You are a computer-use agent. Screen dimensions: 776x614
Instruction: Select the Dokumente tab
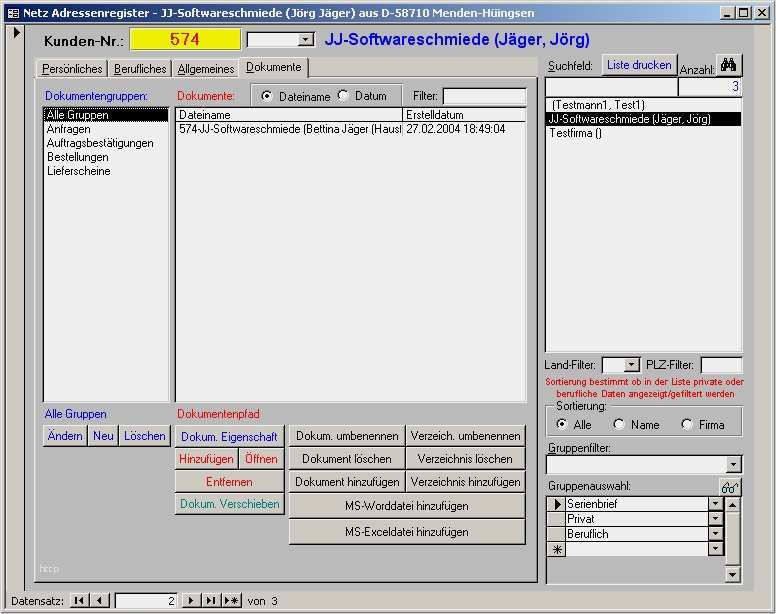point(274,67)
